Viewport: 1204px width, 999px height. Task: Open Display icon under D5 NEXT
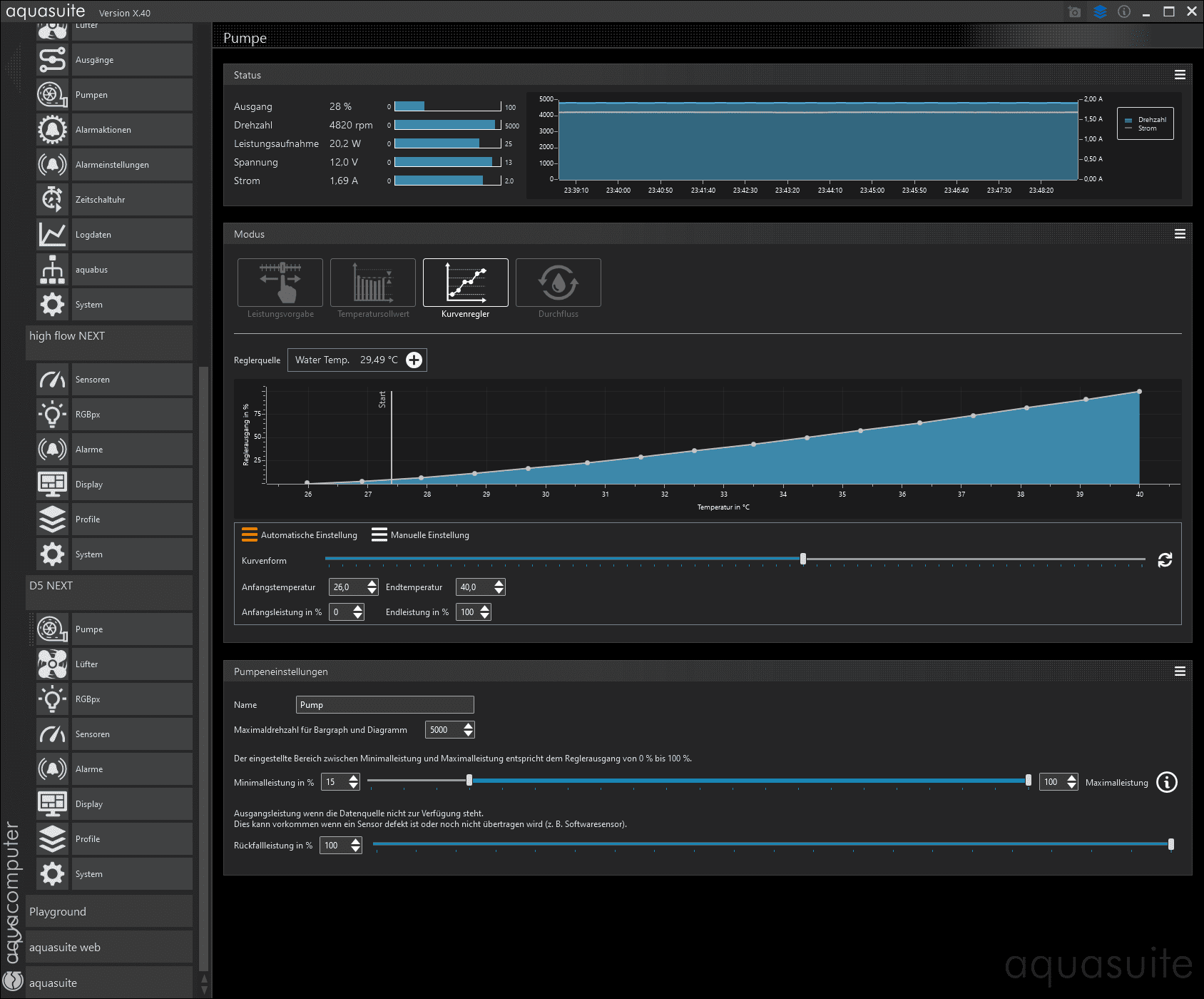(x=52, y=804)
